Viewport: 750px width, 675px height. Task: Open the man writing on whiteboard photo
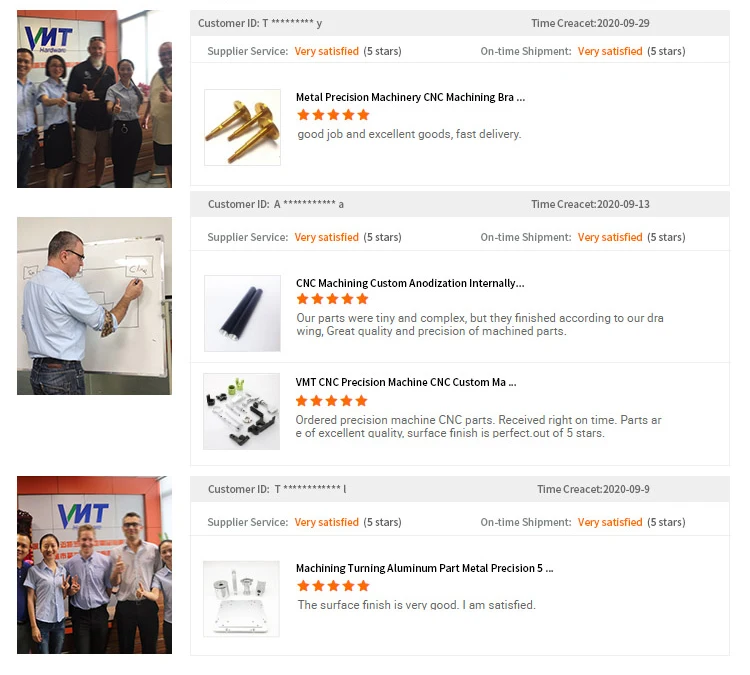pyautogui.click(x=94, y=306)
